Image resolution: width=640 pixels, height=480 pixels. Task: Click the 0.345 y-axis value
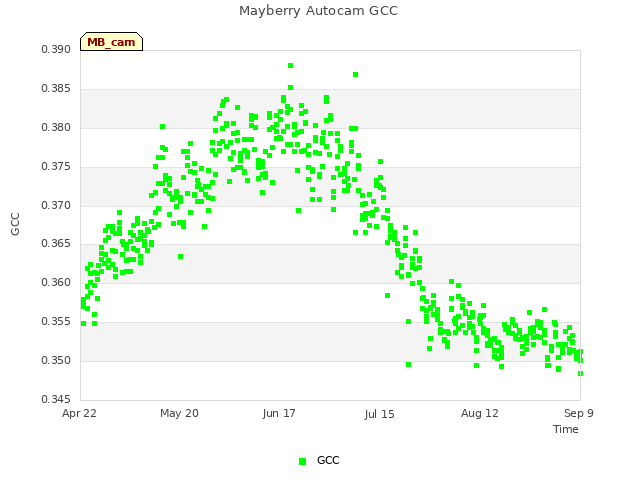[56, 399]
